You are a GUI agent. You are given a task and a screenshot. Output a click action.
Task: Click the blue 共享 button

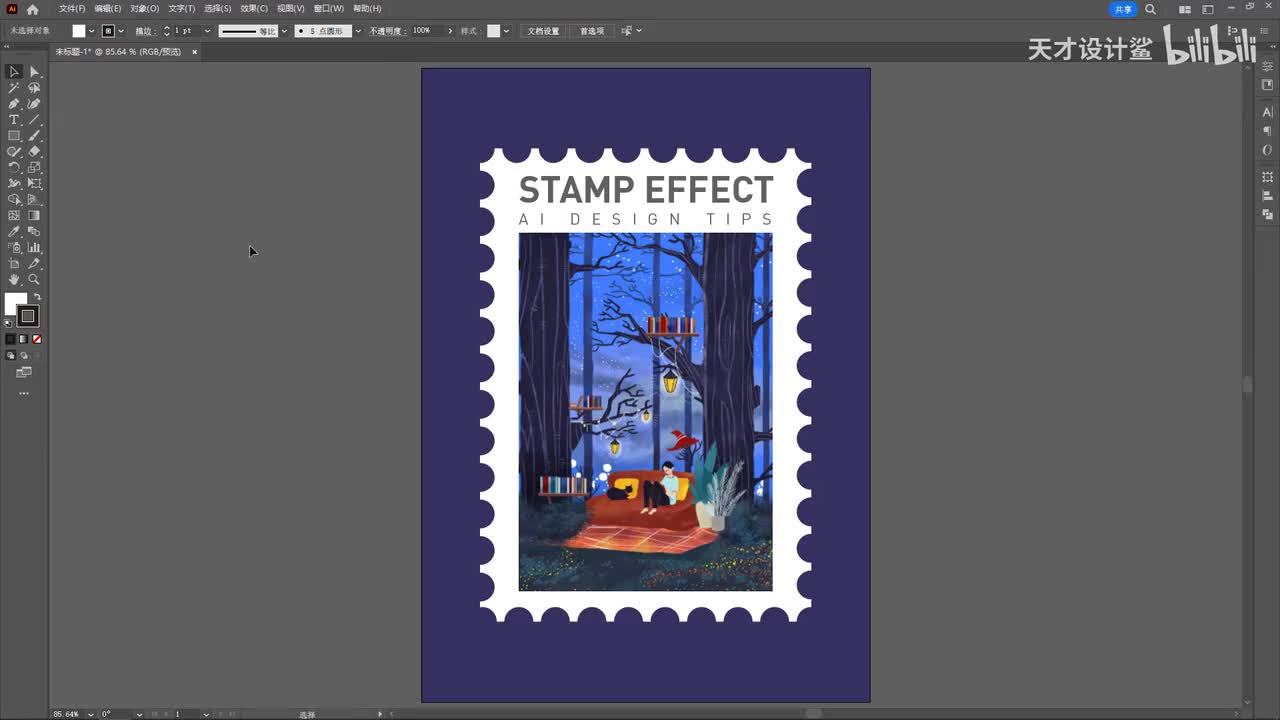1124,9
